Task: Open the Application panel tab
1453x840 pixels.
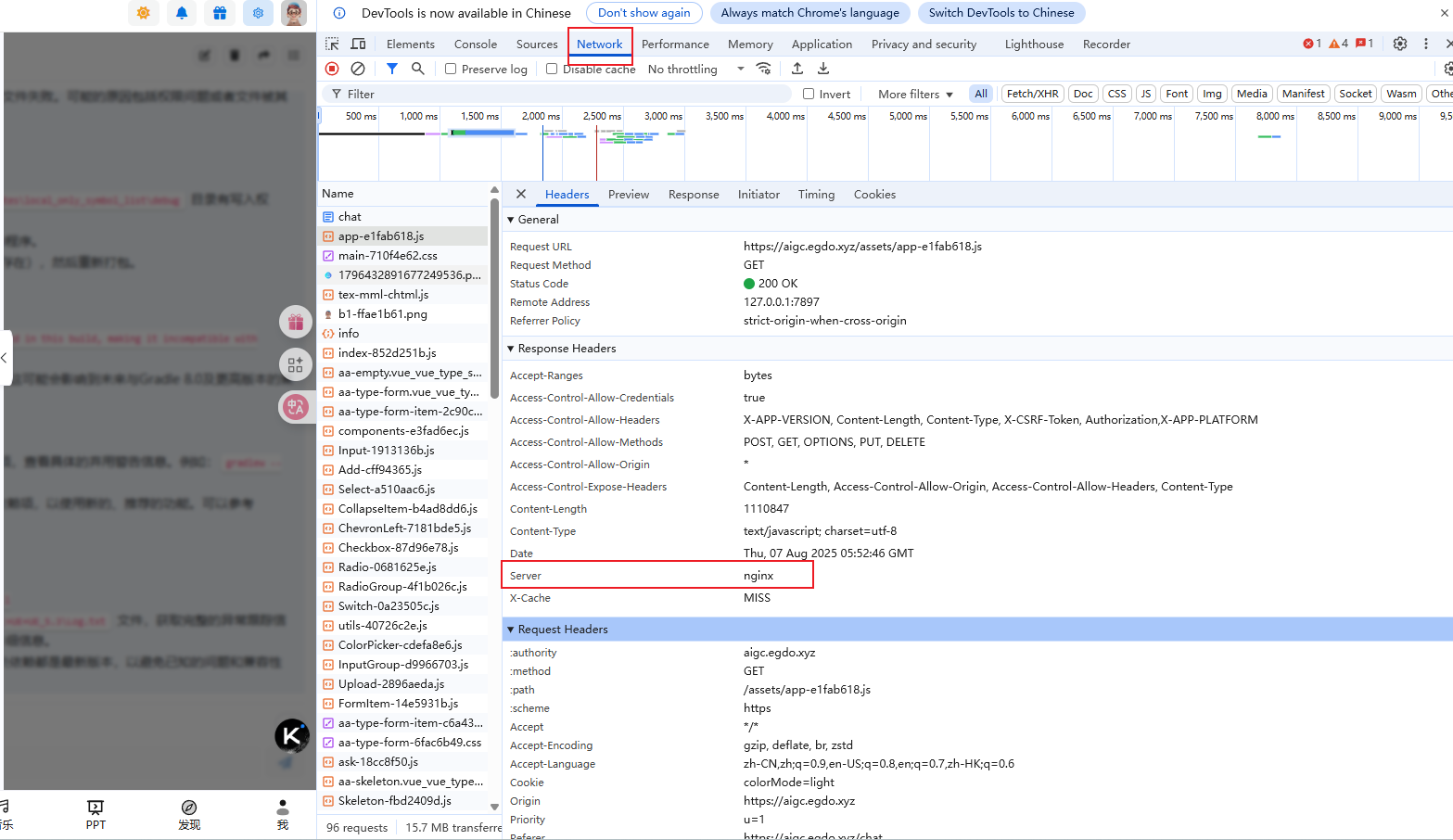Action: (x=822, y=44)
